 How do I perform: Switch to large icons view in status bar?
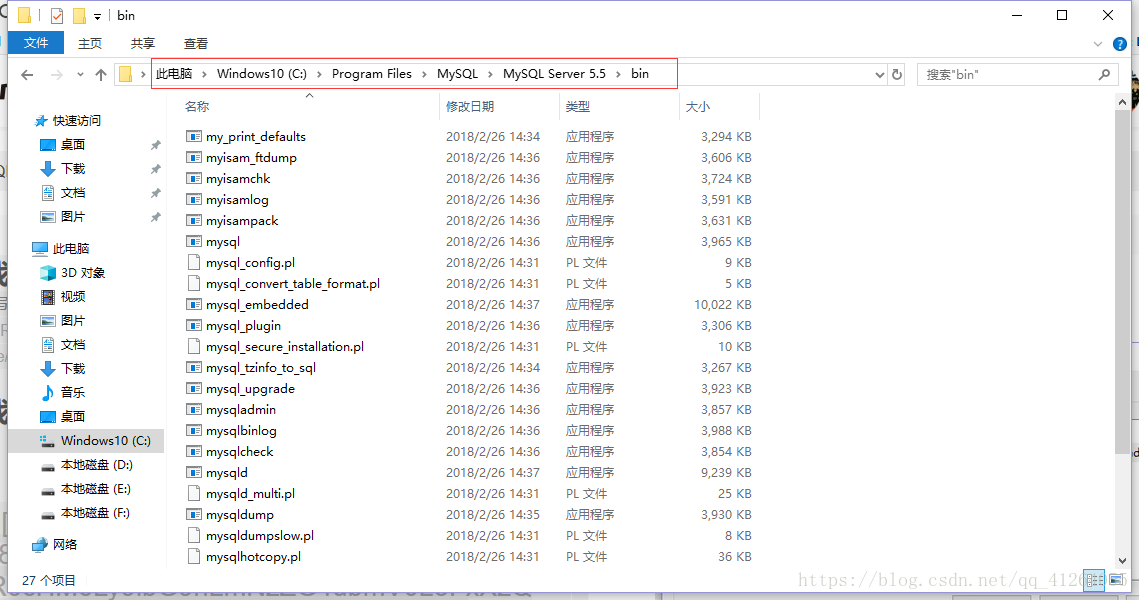pyautogui.click(x=1116, y=580)
